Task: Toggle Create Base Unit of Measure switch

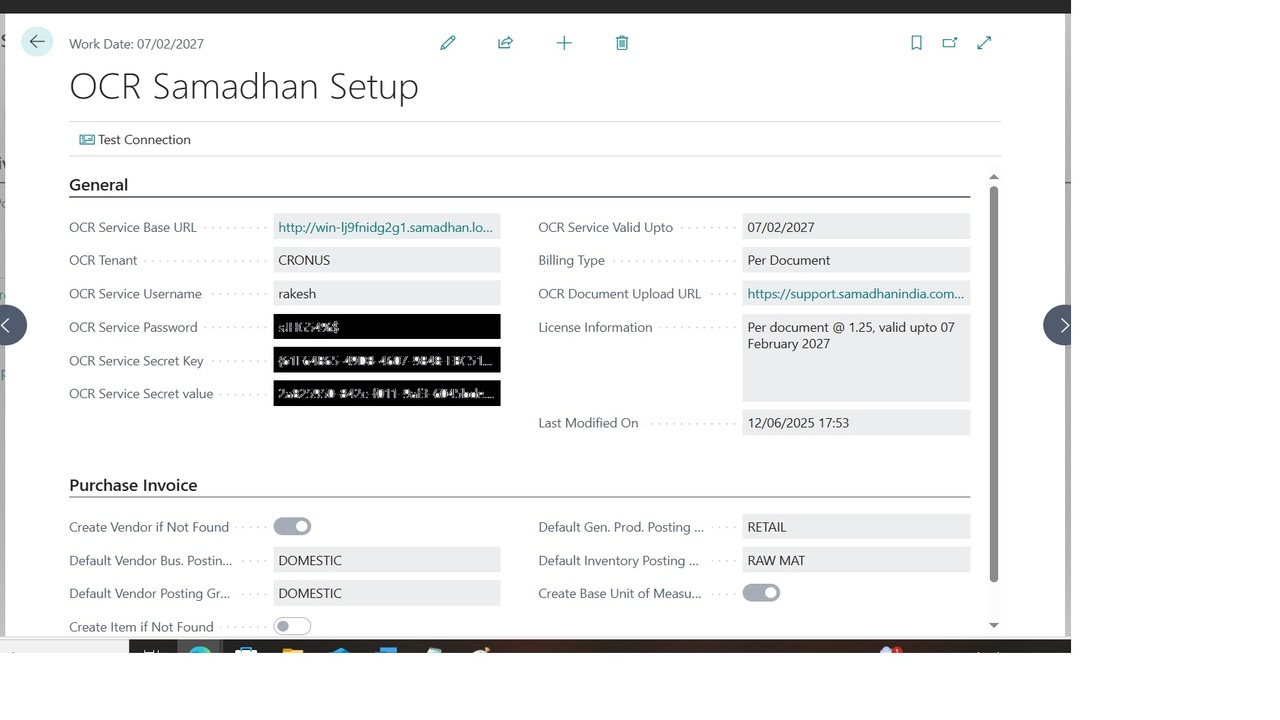Action: click(761, 593)
